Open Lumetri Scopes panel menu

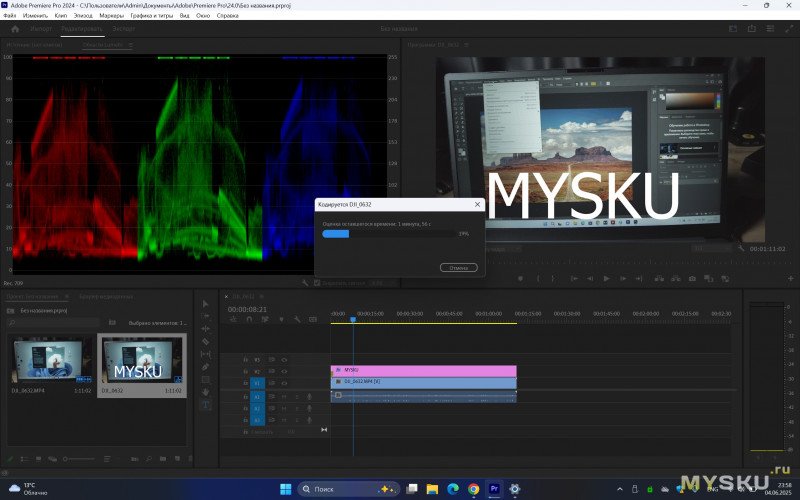(131, 45)
